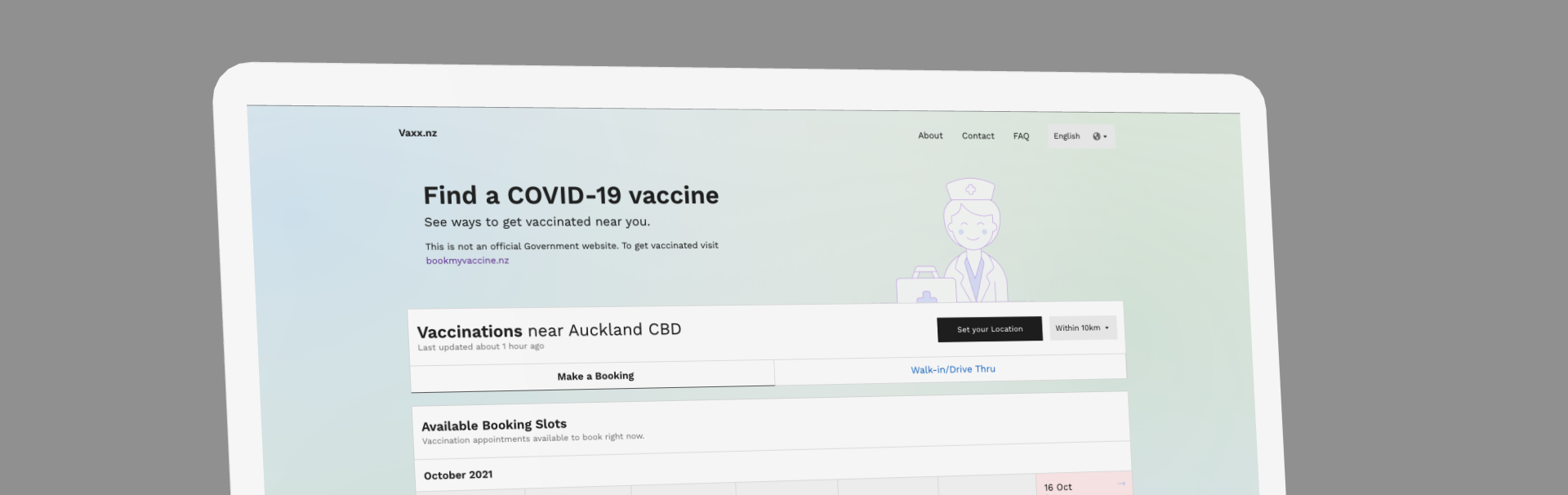
Task: Switch to Walk-in/Drive Thru tab
Action: click(952, 369)
